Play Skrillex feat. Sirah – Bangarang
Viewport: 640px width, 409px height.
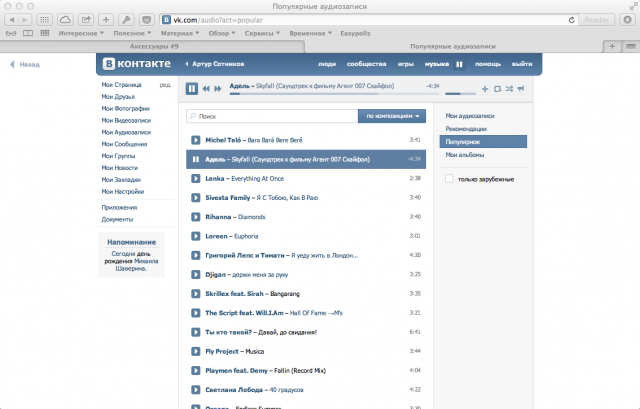pyautogui.click(x=196, y=293)
